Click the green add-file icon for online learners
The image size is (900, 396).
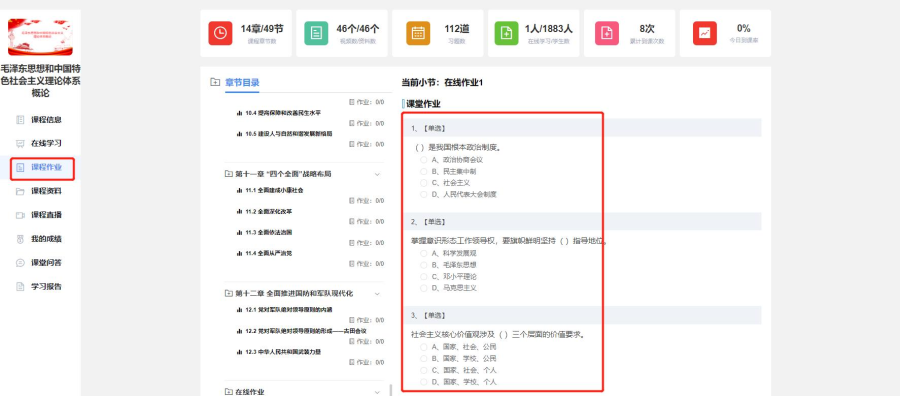pos(506,33)
